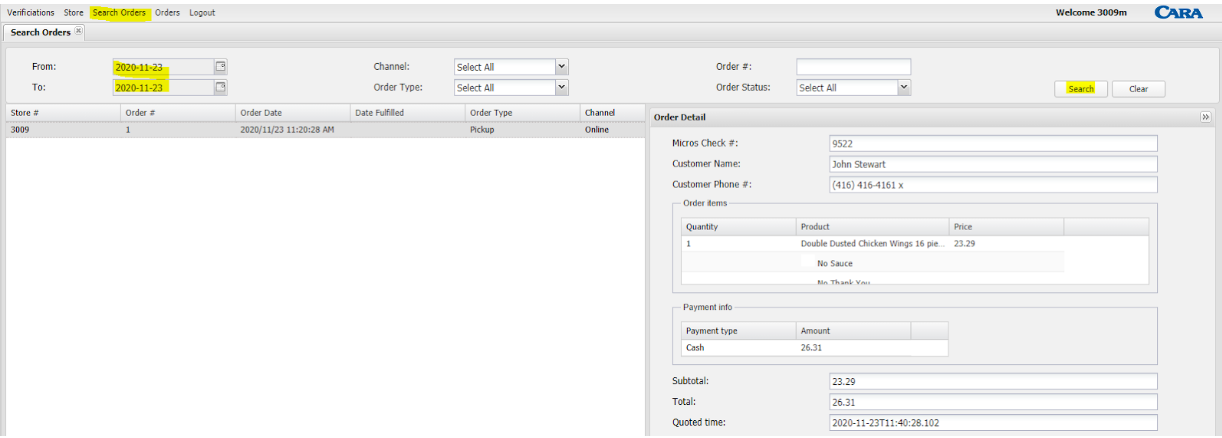
Task: Click the Payment type column header
Action: coord(739,331)
